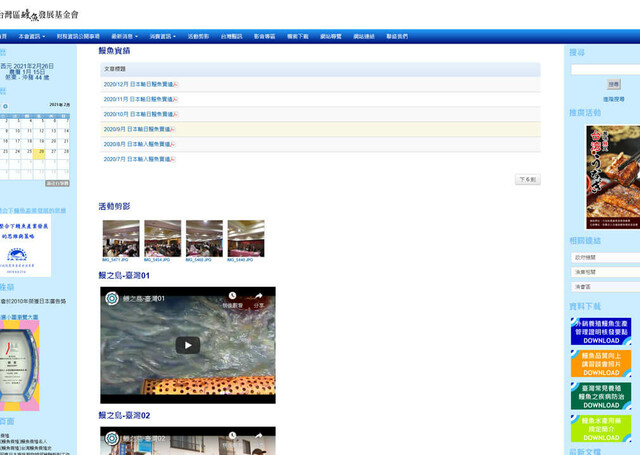Click the orange DOWNLOAD banner for eel quality seminar
This screenshot has width=640, height=455.
[x=601, y=364]
